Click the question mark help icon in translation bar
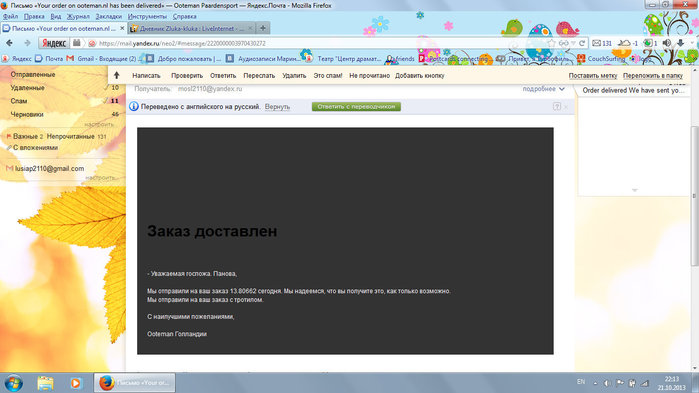This screenshot has width=699, height=393. (x=557, y=106)
